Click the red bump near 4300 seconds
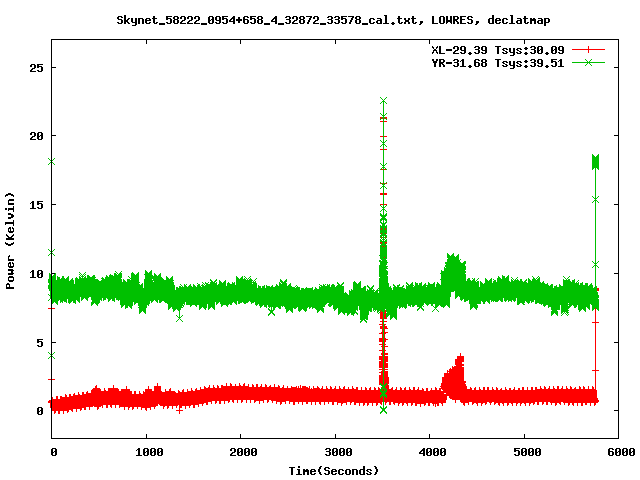Screen dimensions: 640x480 tap(454, 378)
